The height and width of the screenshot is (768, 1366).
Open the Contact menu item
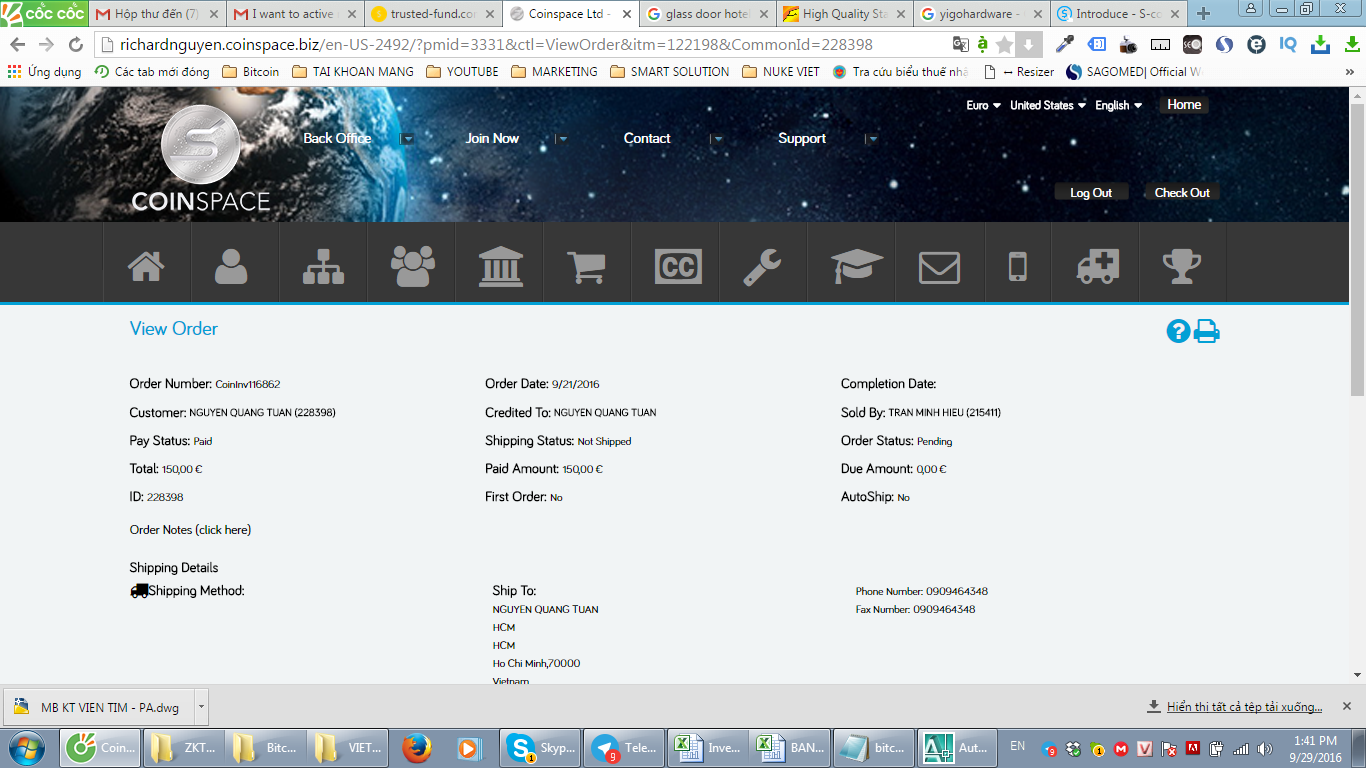647,138
